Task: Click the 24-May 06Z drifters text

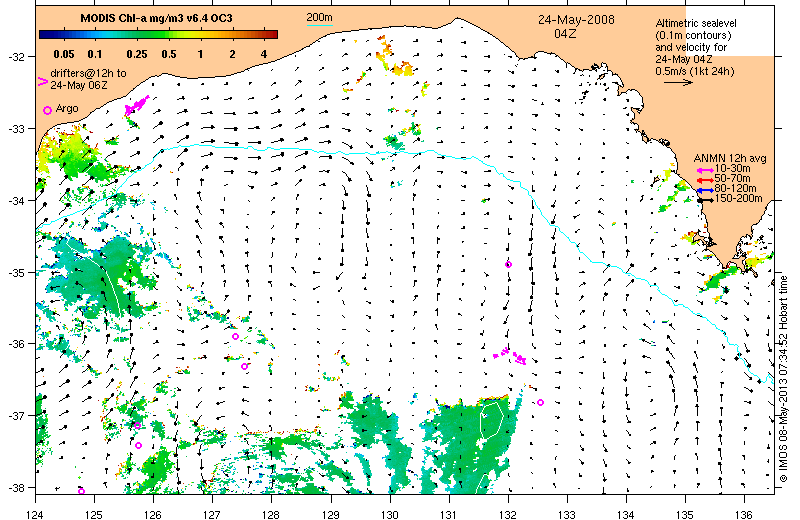Action: pos(79,85)
